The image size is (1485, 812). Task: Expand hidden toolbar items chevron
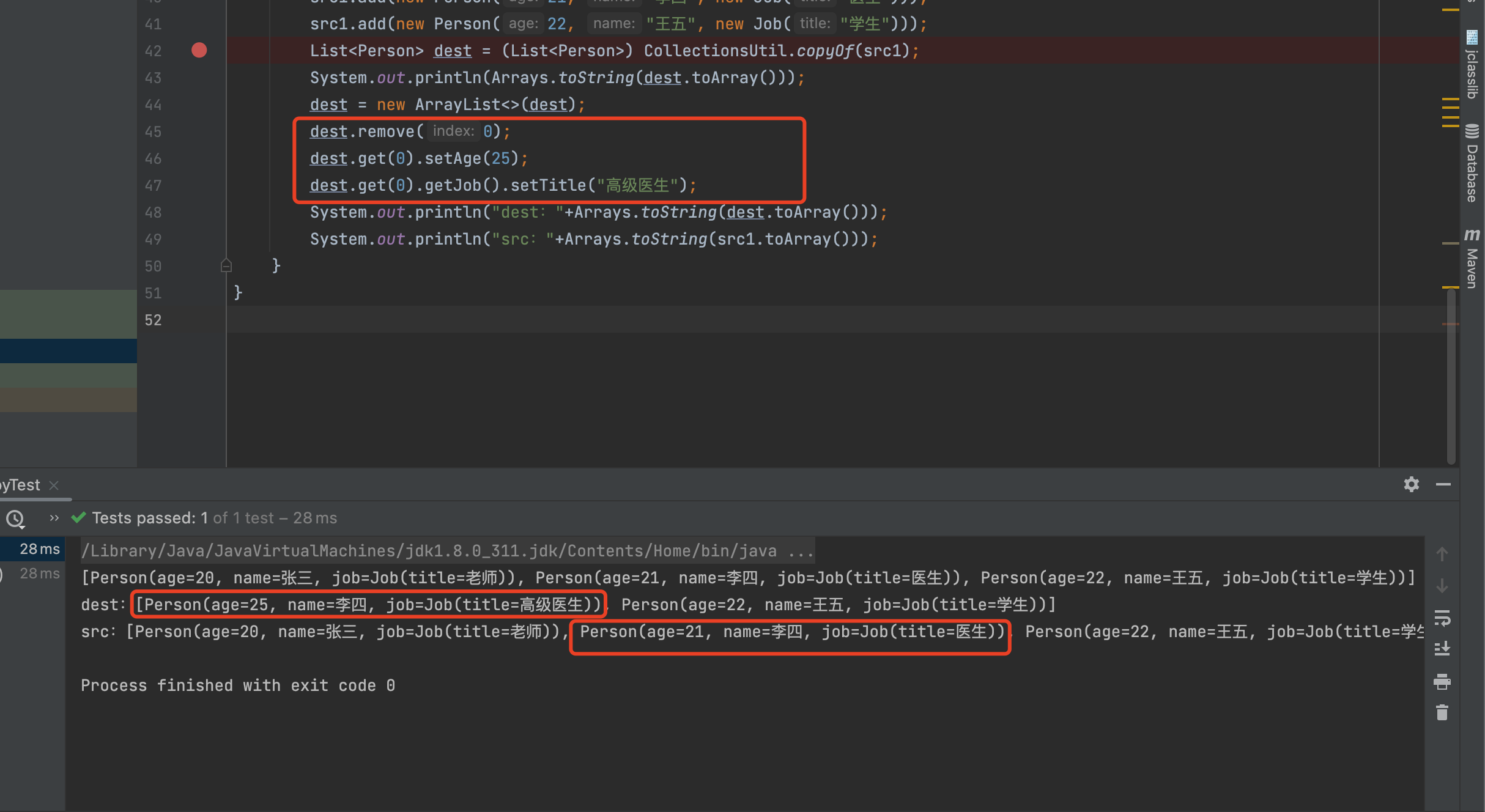pyautogui.click(x=54, y=518)
